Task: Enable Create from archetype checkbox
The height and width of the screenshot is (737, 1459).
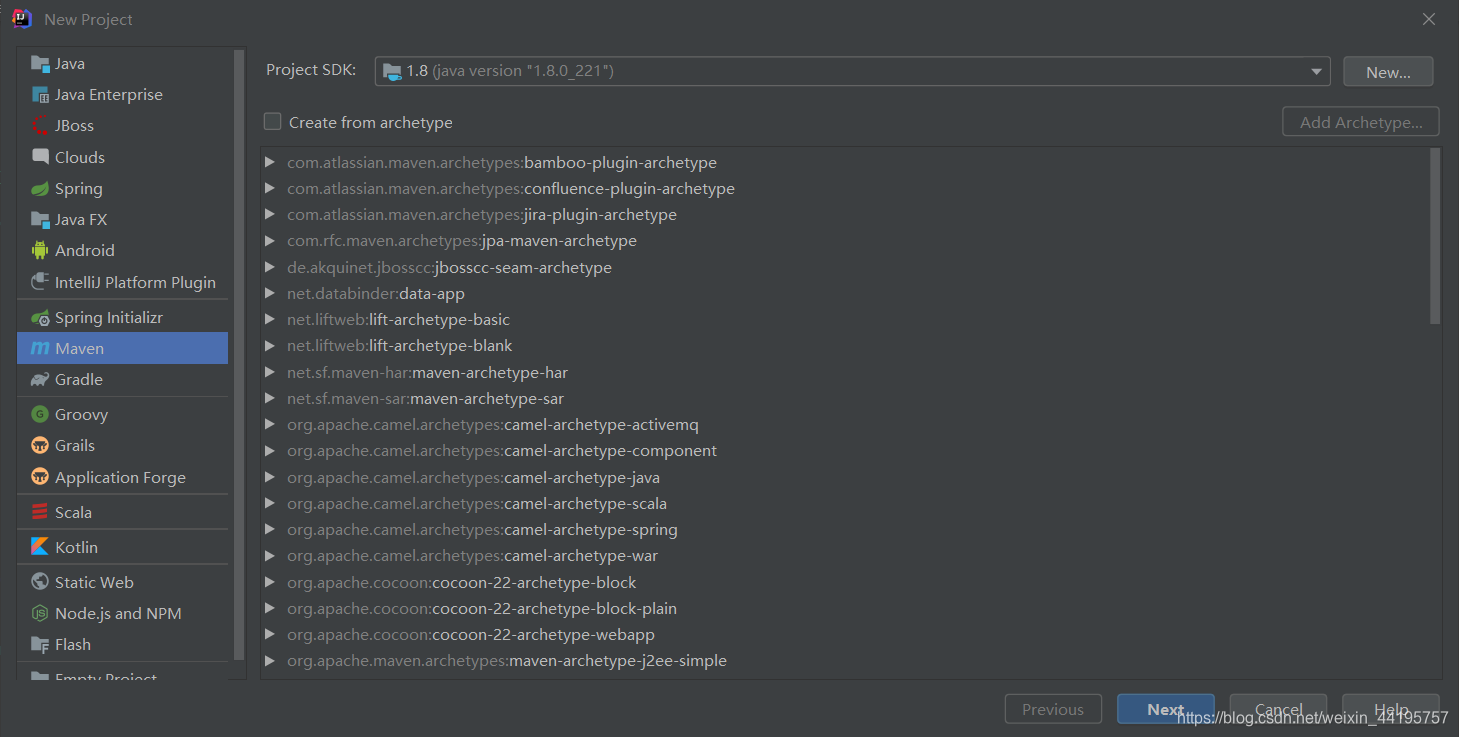Action: click(x=272, y=122)
